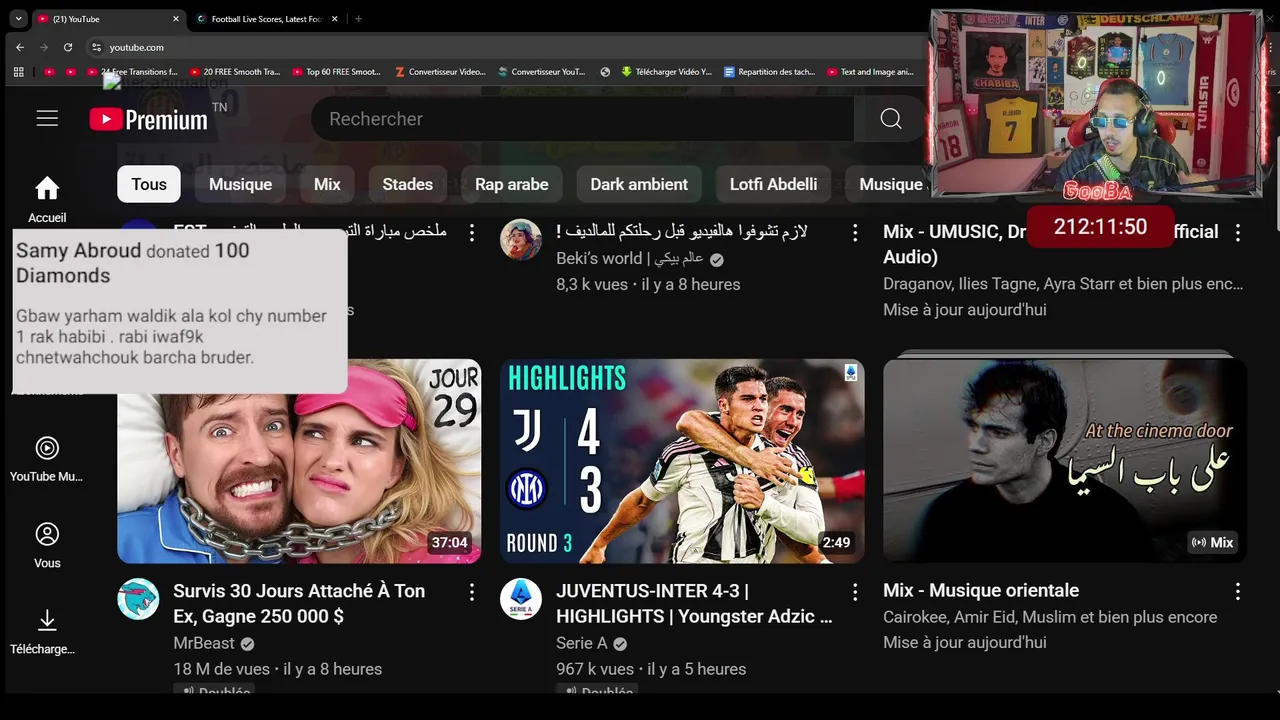1280x720 pixels.
Task: Open the MrBeast channel name link
Action: (204, 643)
